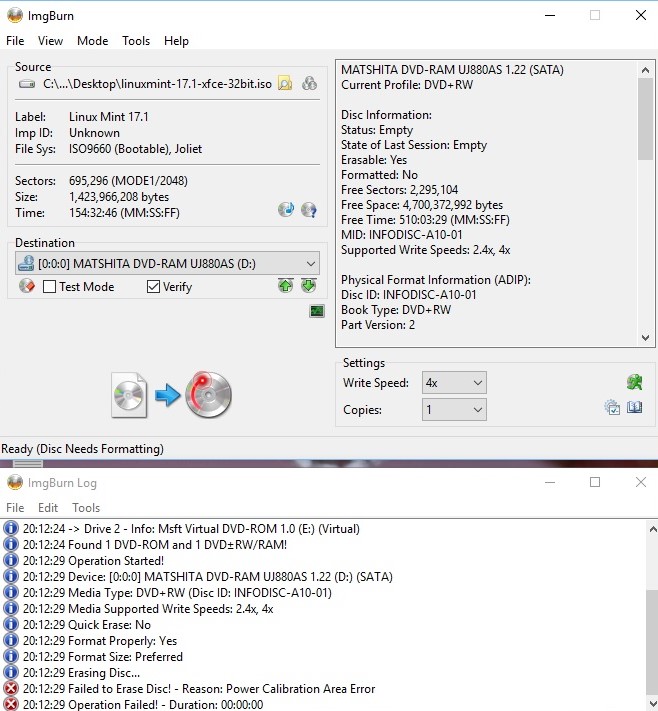Click the info icon for Erasing Disc row

click(11, 672)
